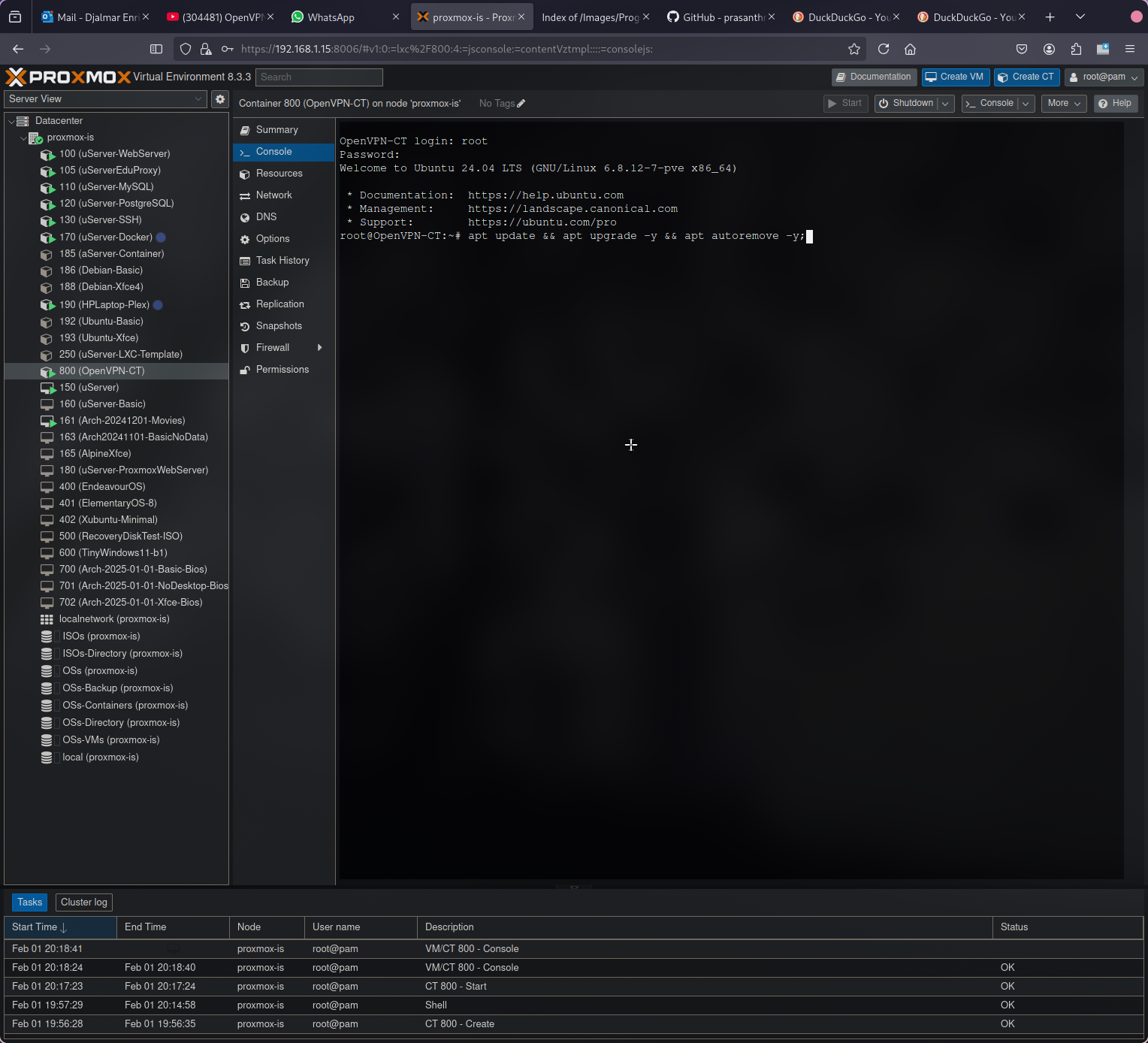Open the More actions dropdown

coord(1063,104)
